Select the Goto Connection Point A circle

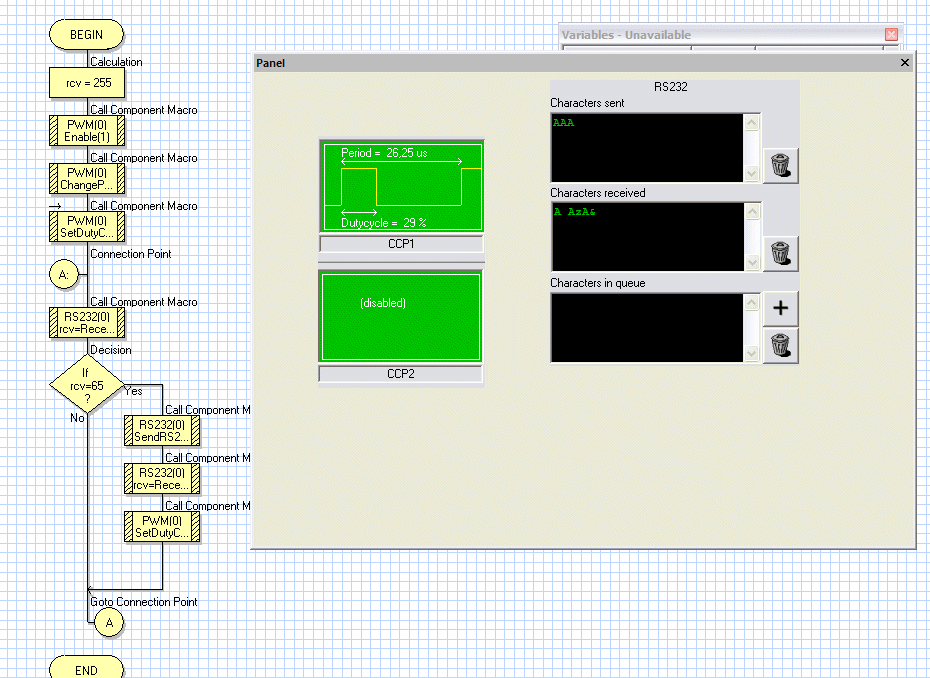tap(109, 623)
